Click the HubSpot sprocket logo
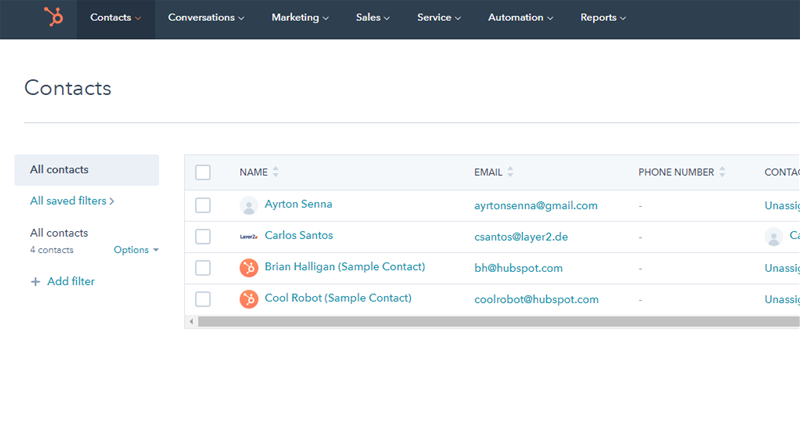Image resolution: width=800 pixels, height=438 pixels. [x=52, y=18]
